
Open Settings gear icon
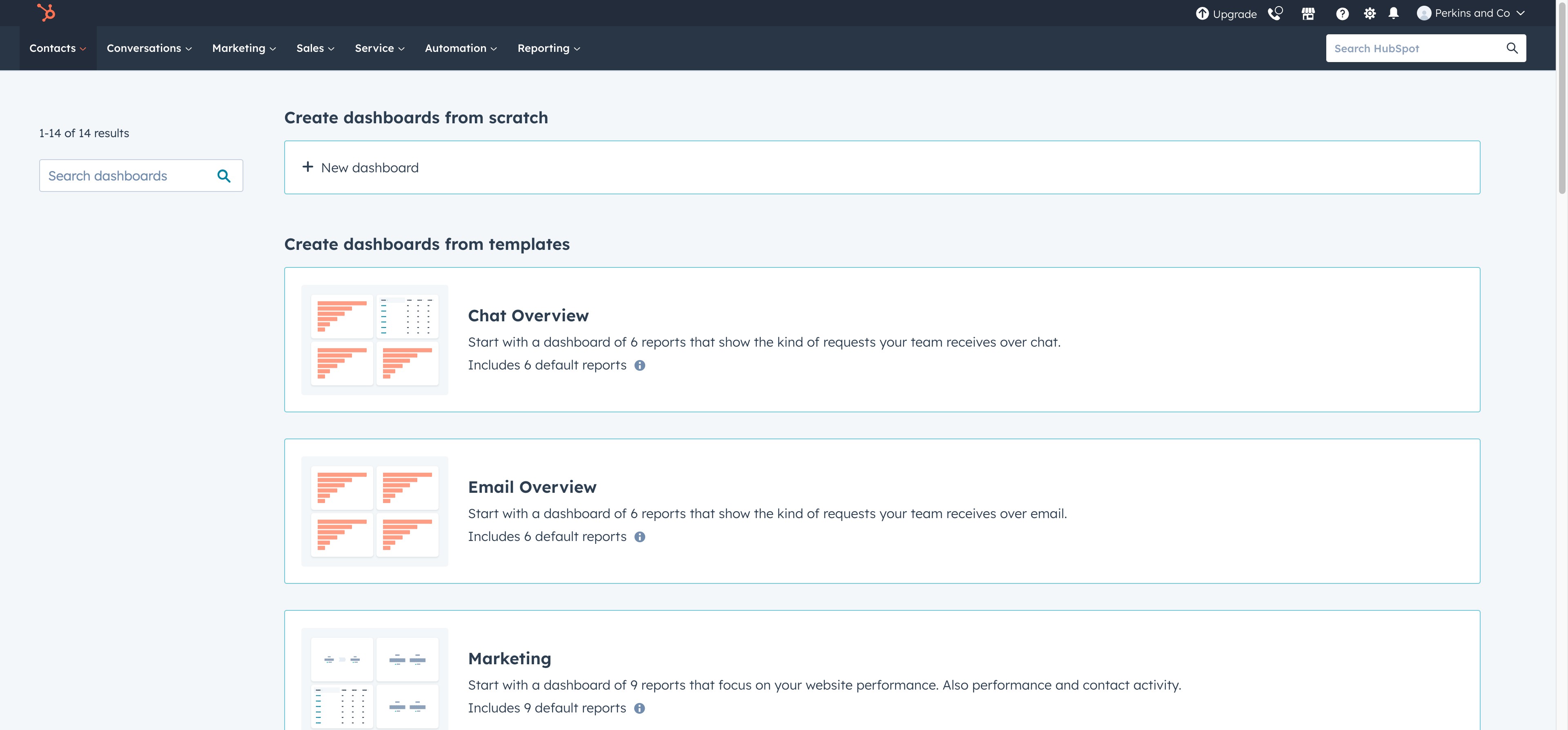point(1370,13)
